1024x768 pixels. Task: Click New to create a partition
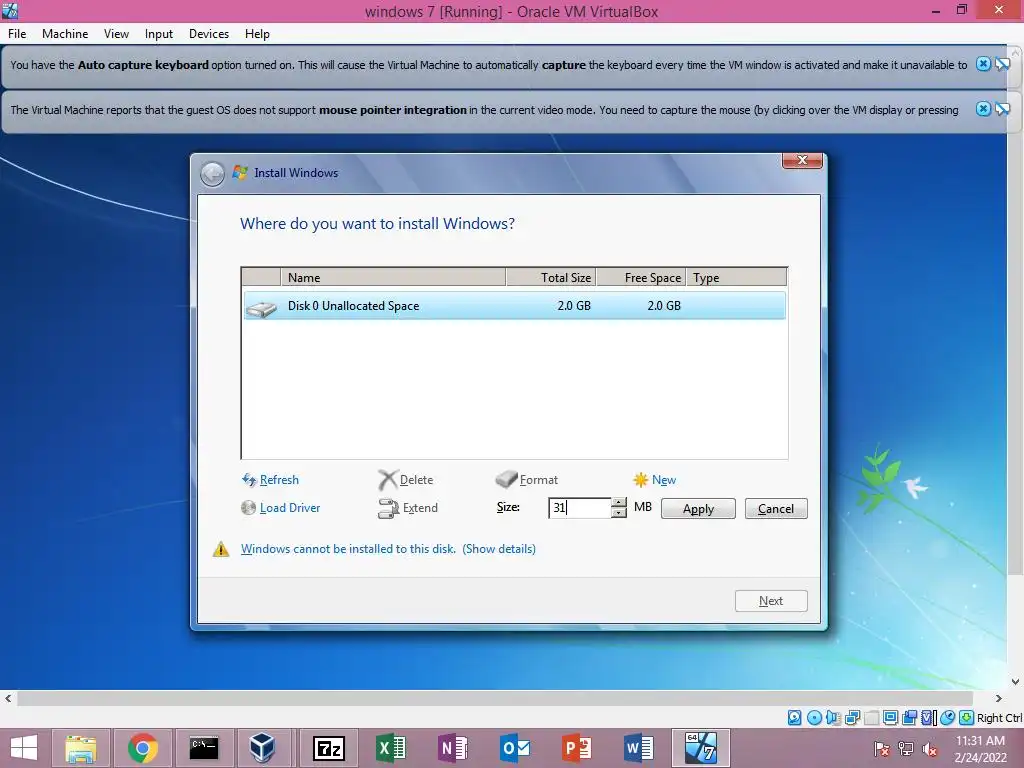(x=654, y=480)
